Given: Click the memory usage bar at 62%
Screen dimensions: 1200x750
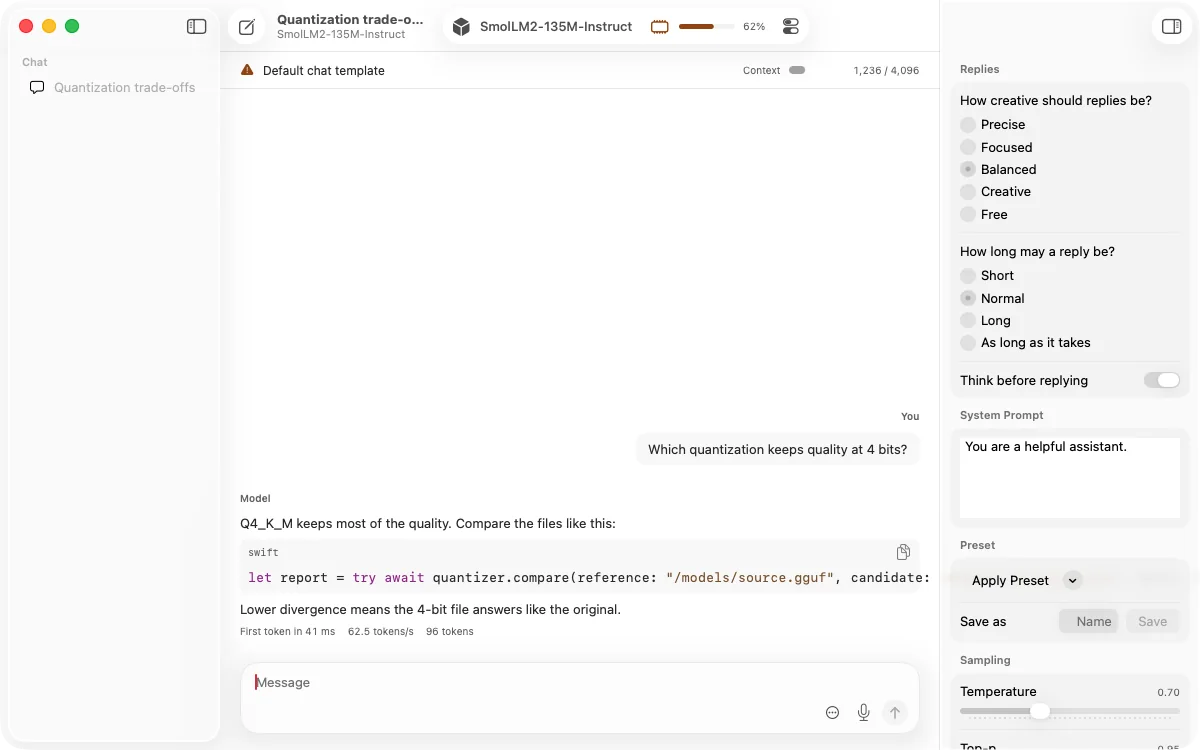Looking at the screenshot, I should (706, 27).
